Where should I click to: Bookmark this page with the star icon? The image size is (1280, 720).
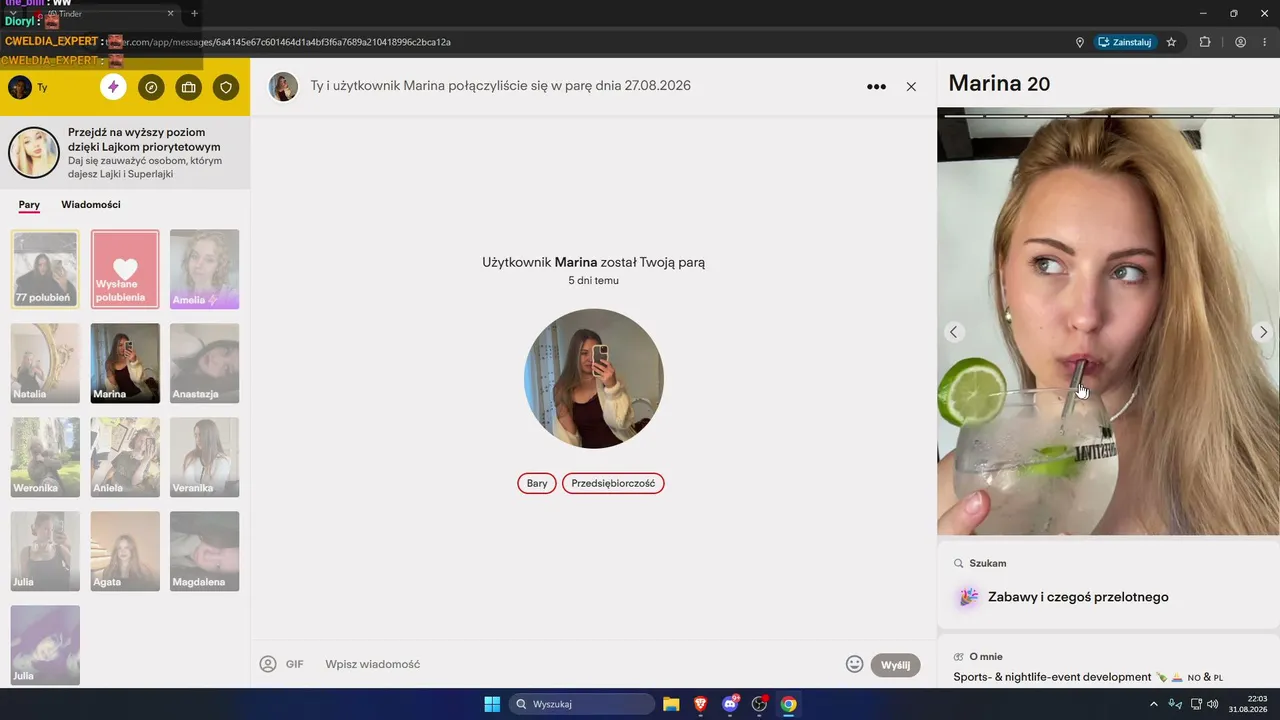[1171, 42]
